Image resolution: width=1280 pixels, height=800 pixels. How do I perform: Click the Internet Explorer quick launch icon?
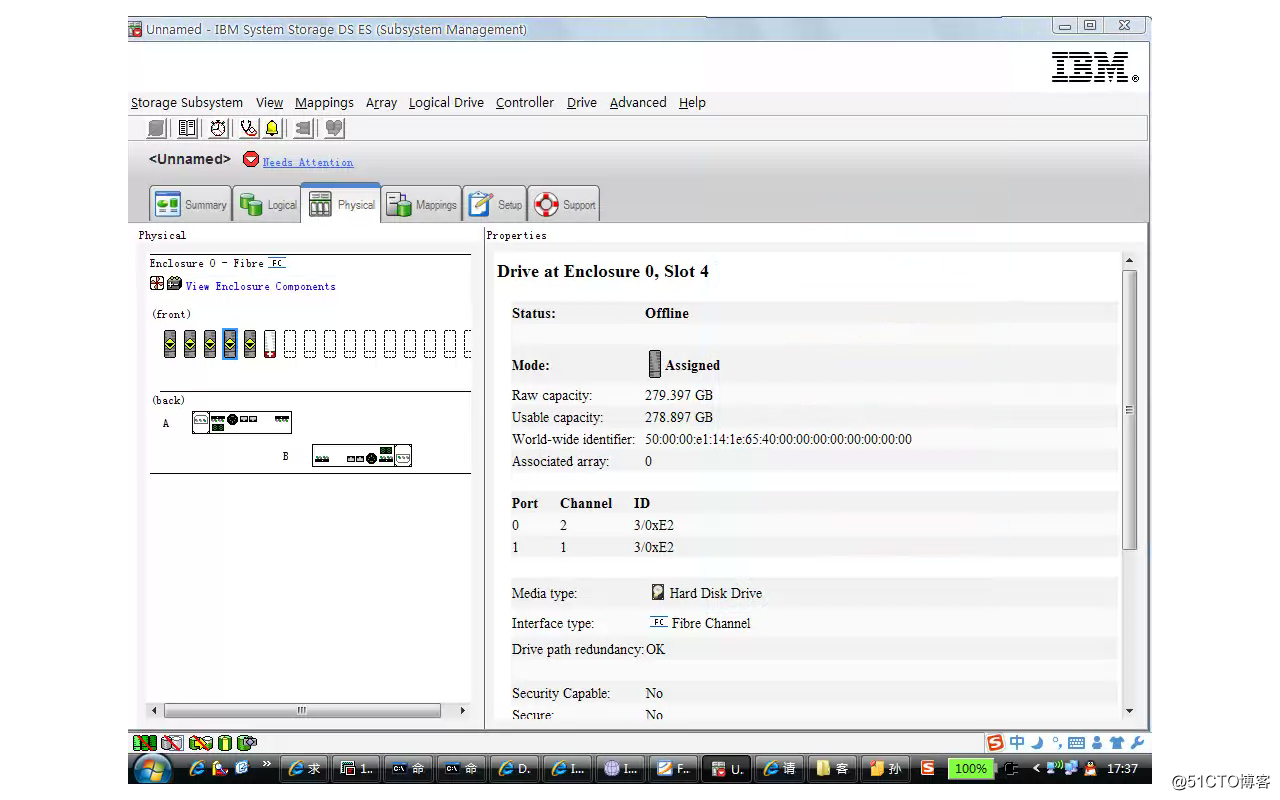(197, 768)
